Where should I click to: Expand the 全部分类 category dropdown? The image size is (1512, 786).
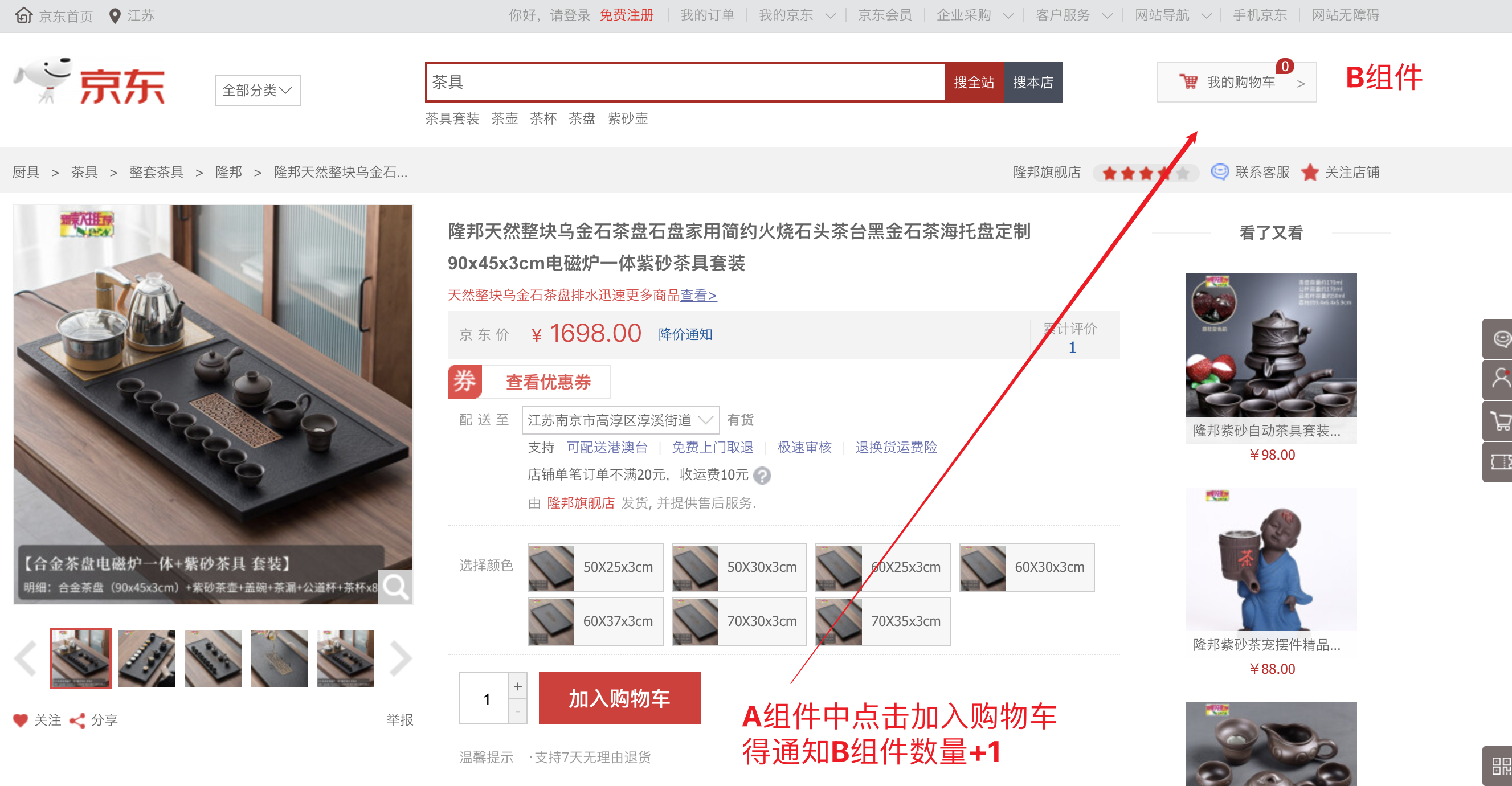click(257, 90)
